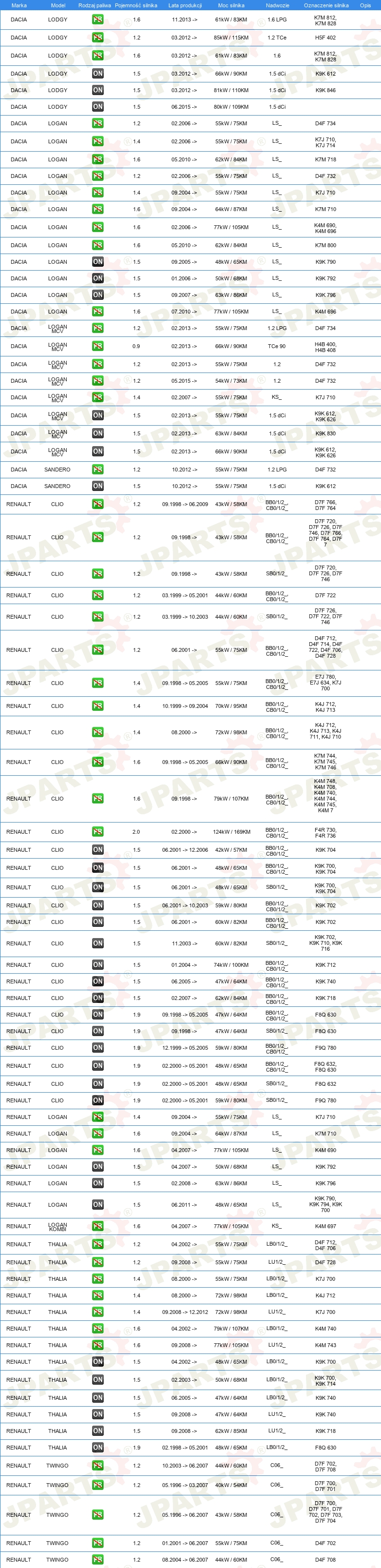This screenshot has height=1568, width=381.
Task: Click petrol icon in Dacia Sandero 1.2 LPG row
Action: [97, 470]
